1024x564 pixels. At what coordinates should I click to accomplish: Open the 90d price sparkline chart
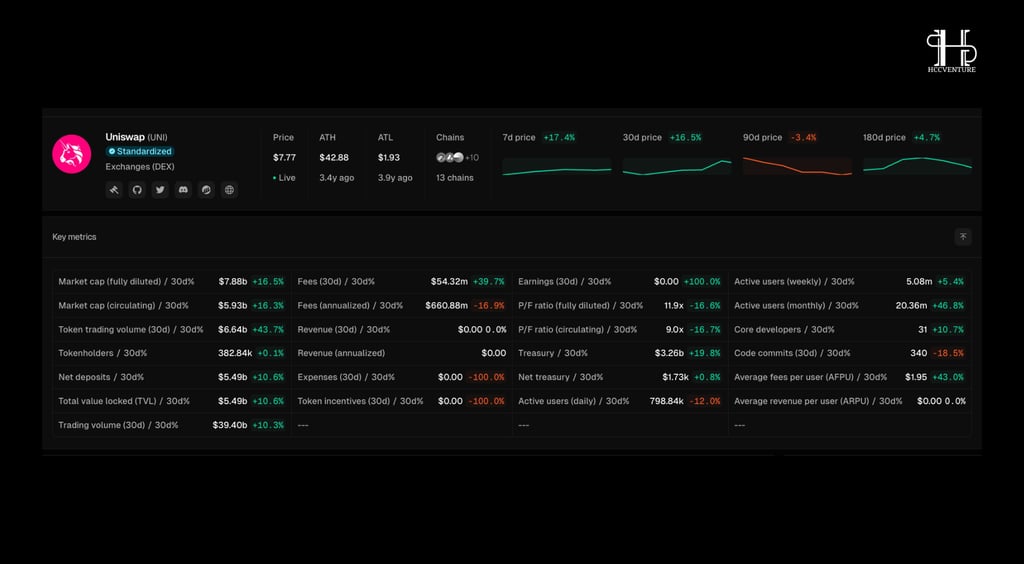(797, 166)
